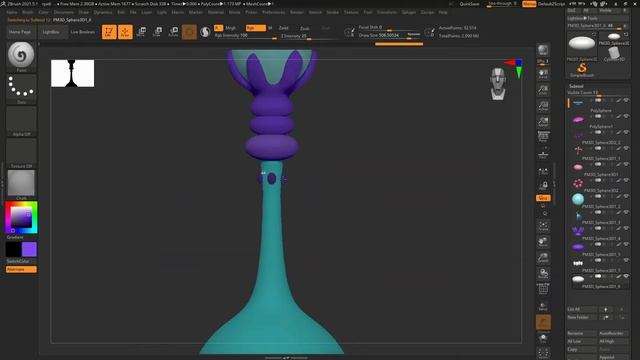Toggle eye visibility of selected PM3D_Sphere3D1_8 subtool

coord(626,276)
